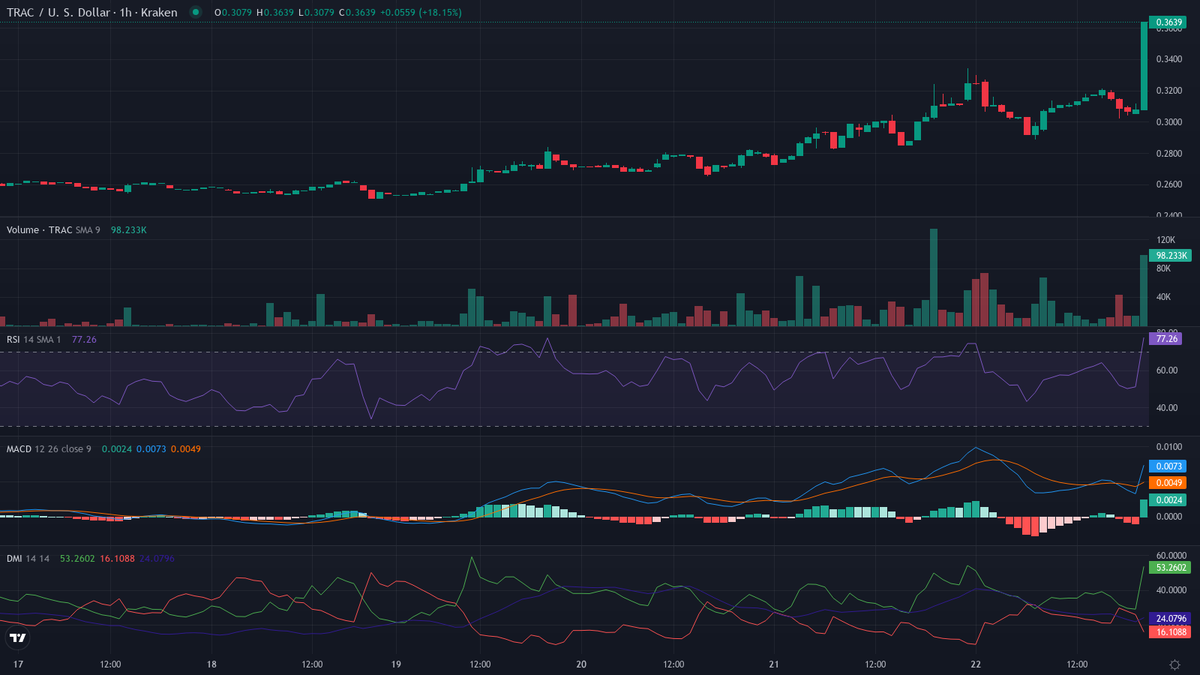Click the 0.0024 histogram value in MACD legend
The width and height of the screenshot is (1200, 675).
(116, 448)
